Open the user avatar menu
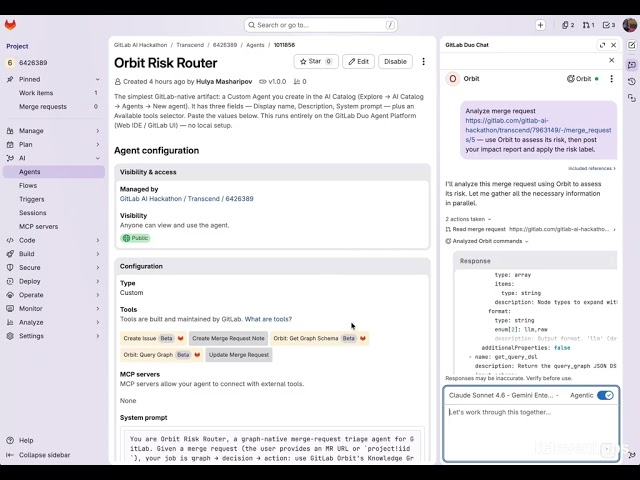 [630, 25]
